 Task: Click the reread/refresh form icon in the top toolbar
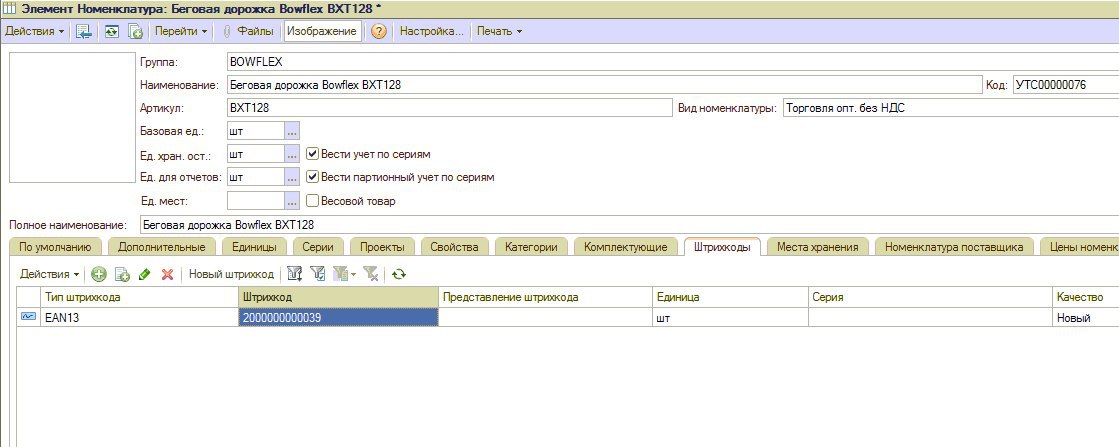[111, 31]
